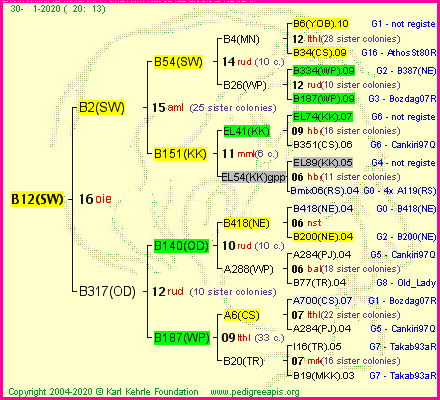Select the yellow B200(NE).04 entry

323,237
